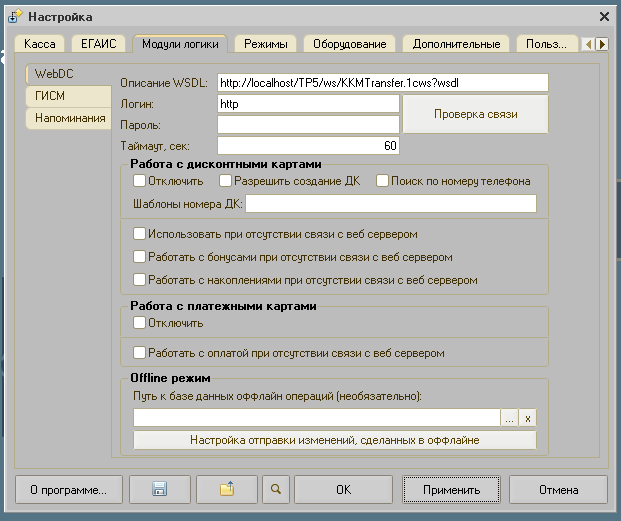This screenshot has width=621, height=521.
Task: Click the 'Описание WSDL' URL field
Action: pyautogui.click(x=382, y=82)
